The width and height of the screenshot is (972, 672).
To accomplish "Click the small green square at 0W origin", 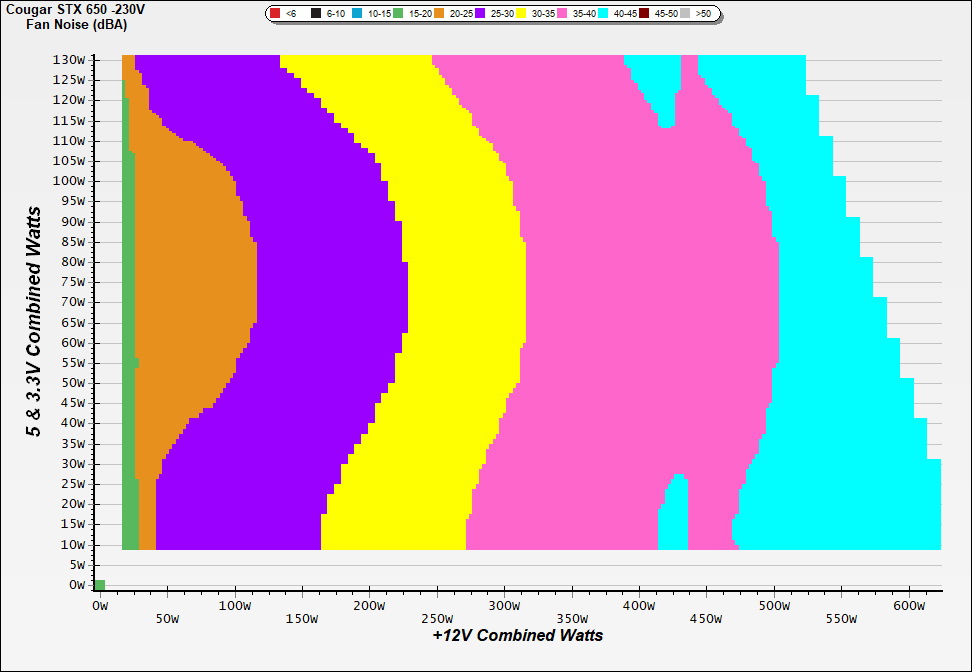I will click(x=99, y=585).
